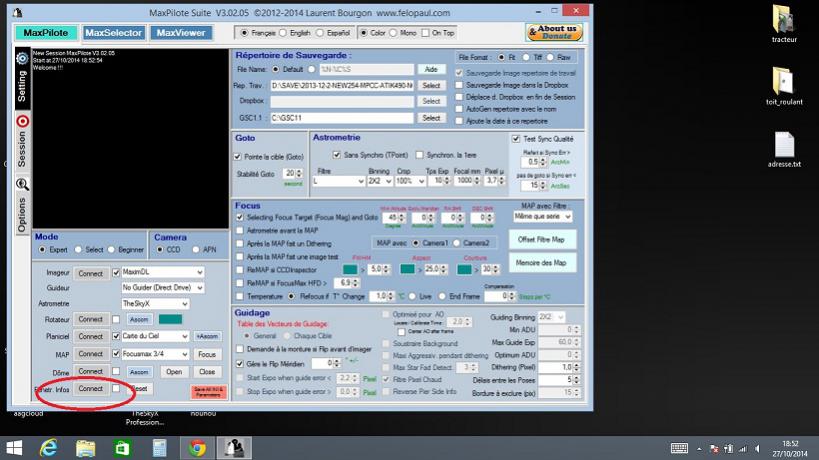Toggle Gère le Flip Méridien checkbox
The height and width of the screenshot is (460, 819).
click(240, 363)
